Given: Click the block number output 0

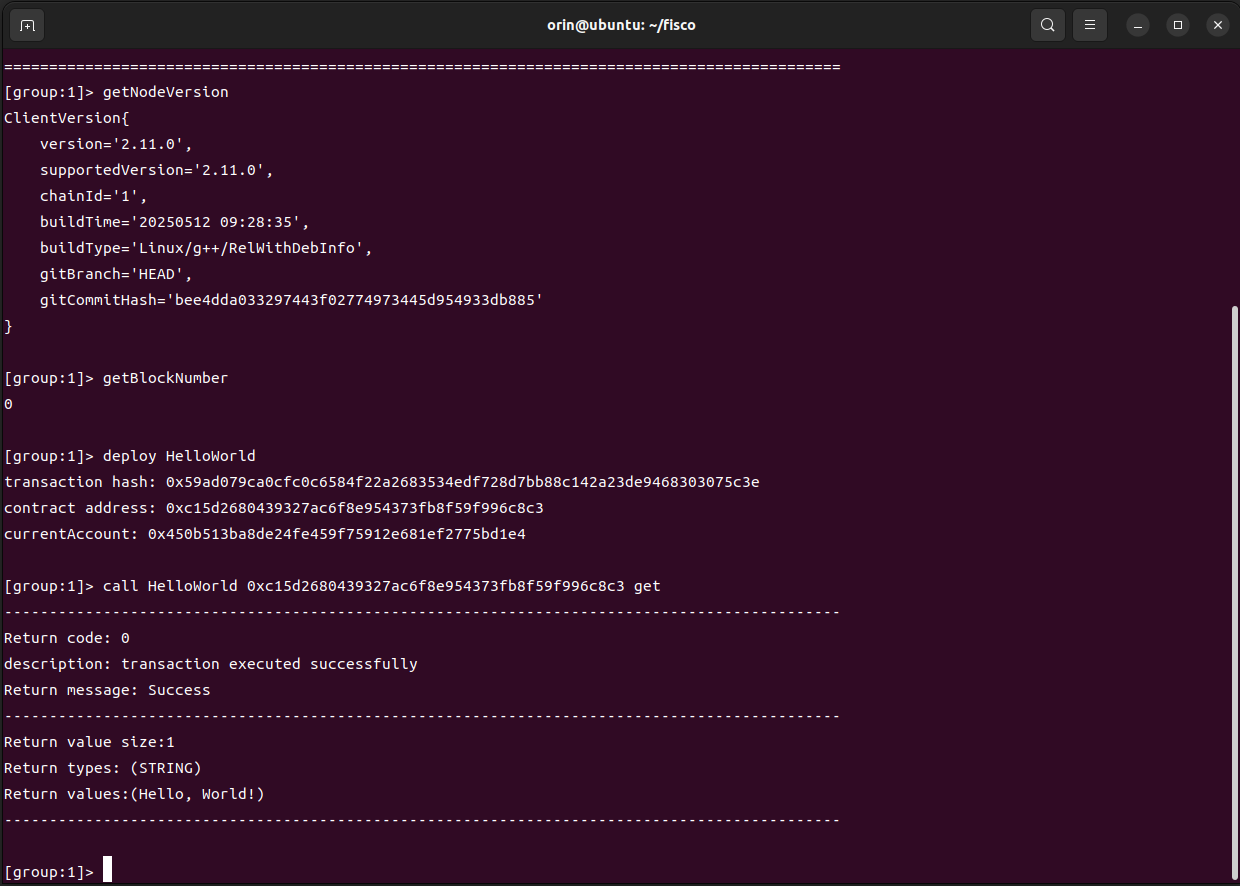Looking at the screenshot, I should pos(9,404).
